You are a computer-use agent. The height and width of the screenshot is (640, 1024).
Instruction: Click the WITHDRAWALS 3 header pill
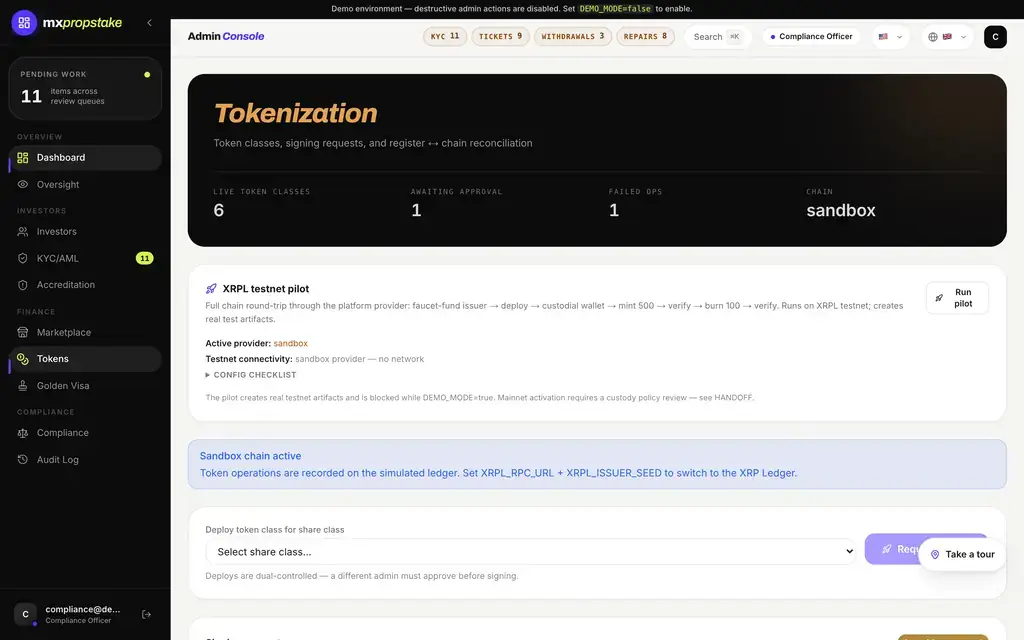click(x=573, y=37)
